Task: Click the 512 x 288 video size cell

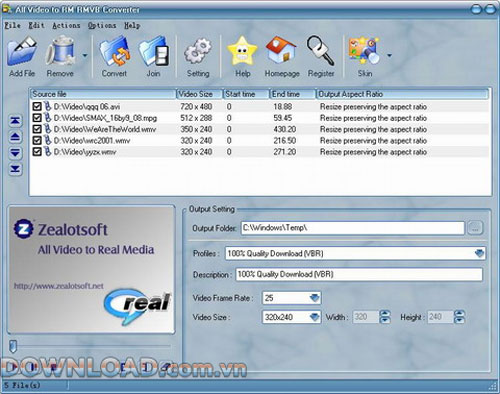Action: (x=196, y=118)
